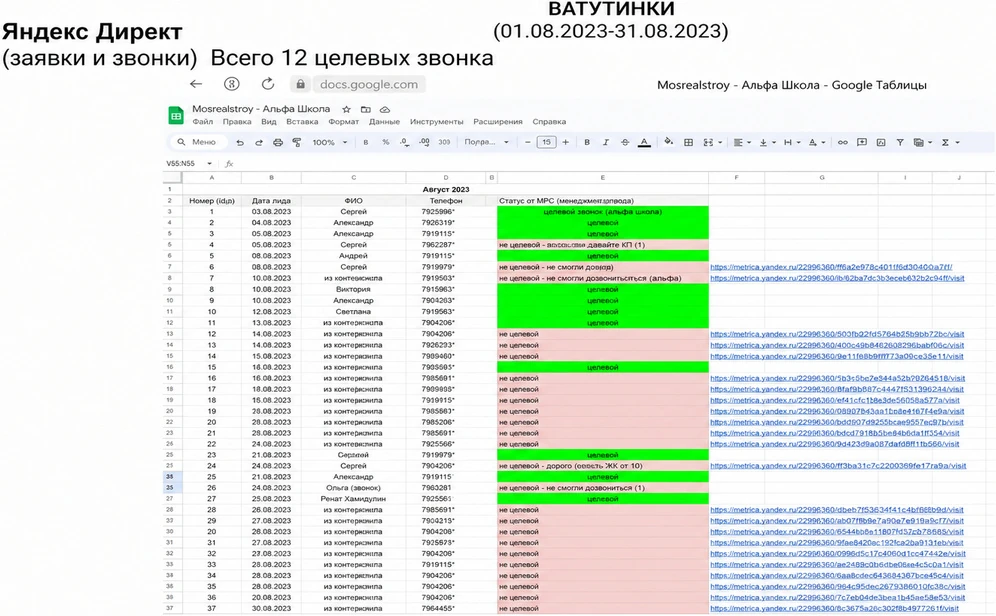
Task: Activate the paint format tool
Action: point(297,142)
